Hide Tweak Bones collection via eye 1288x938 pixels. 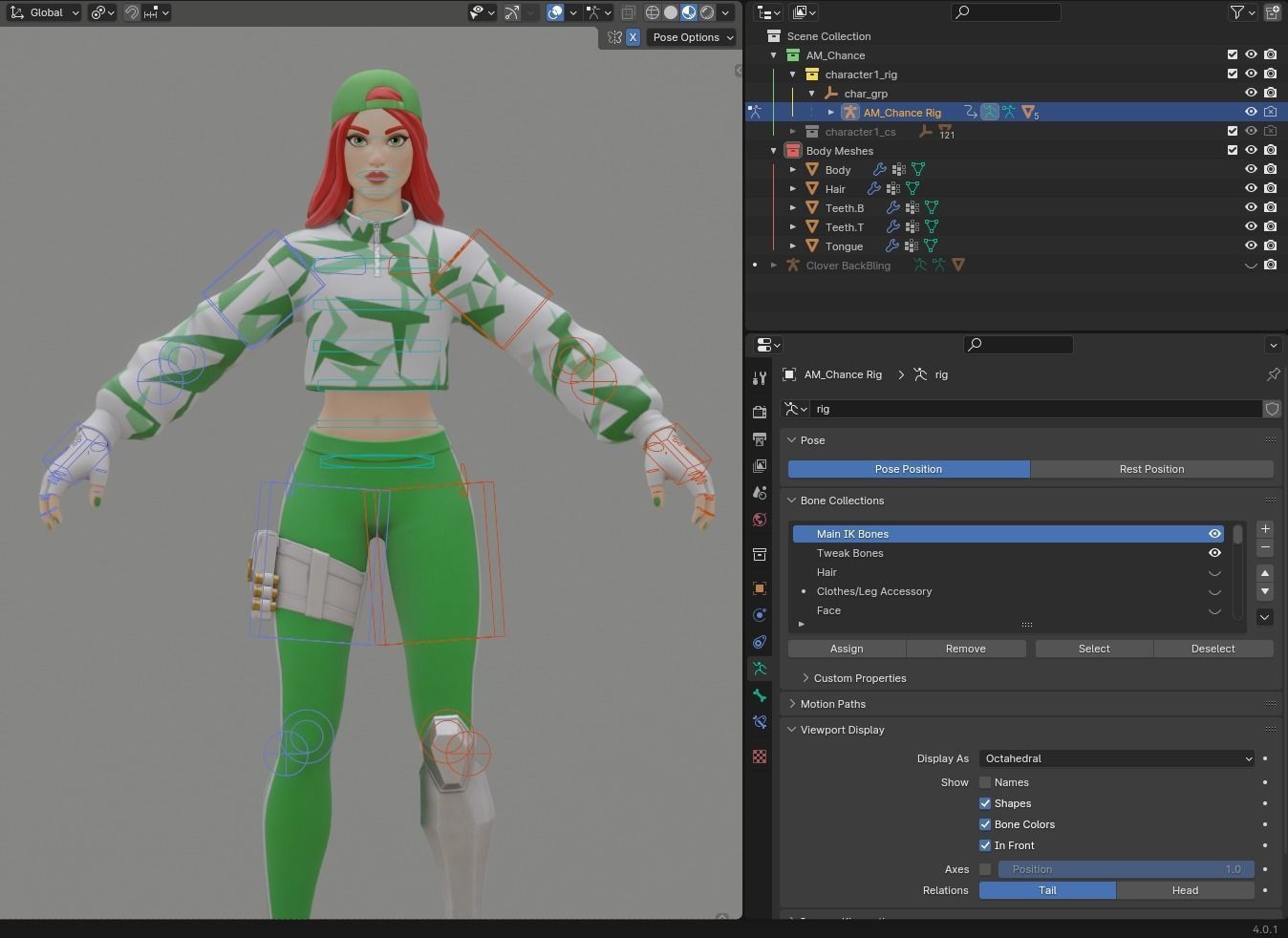click(1214, 553)
